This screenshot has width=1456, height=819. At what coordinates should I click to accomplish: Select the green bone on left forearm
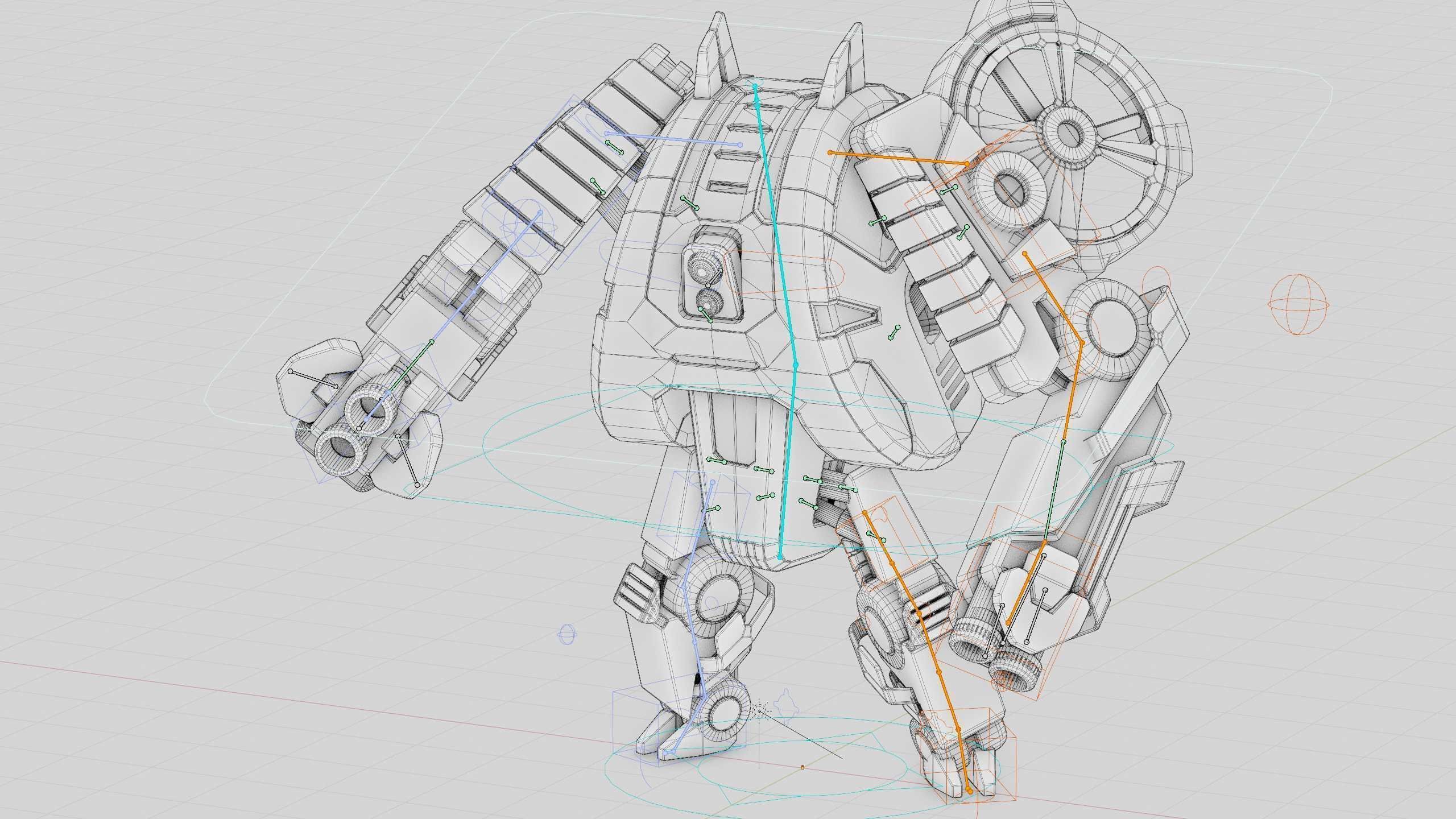pyautogui.click(x=411, y=366)
